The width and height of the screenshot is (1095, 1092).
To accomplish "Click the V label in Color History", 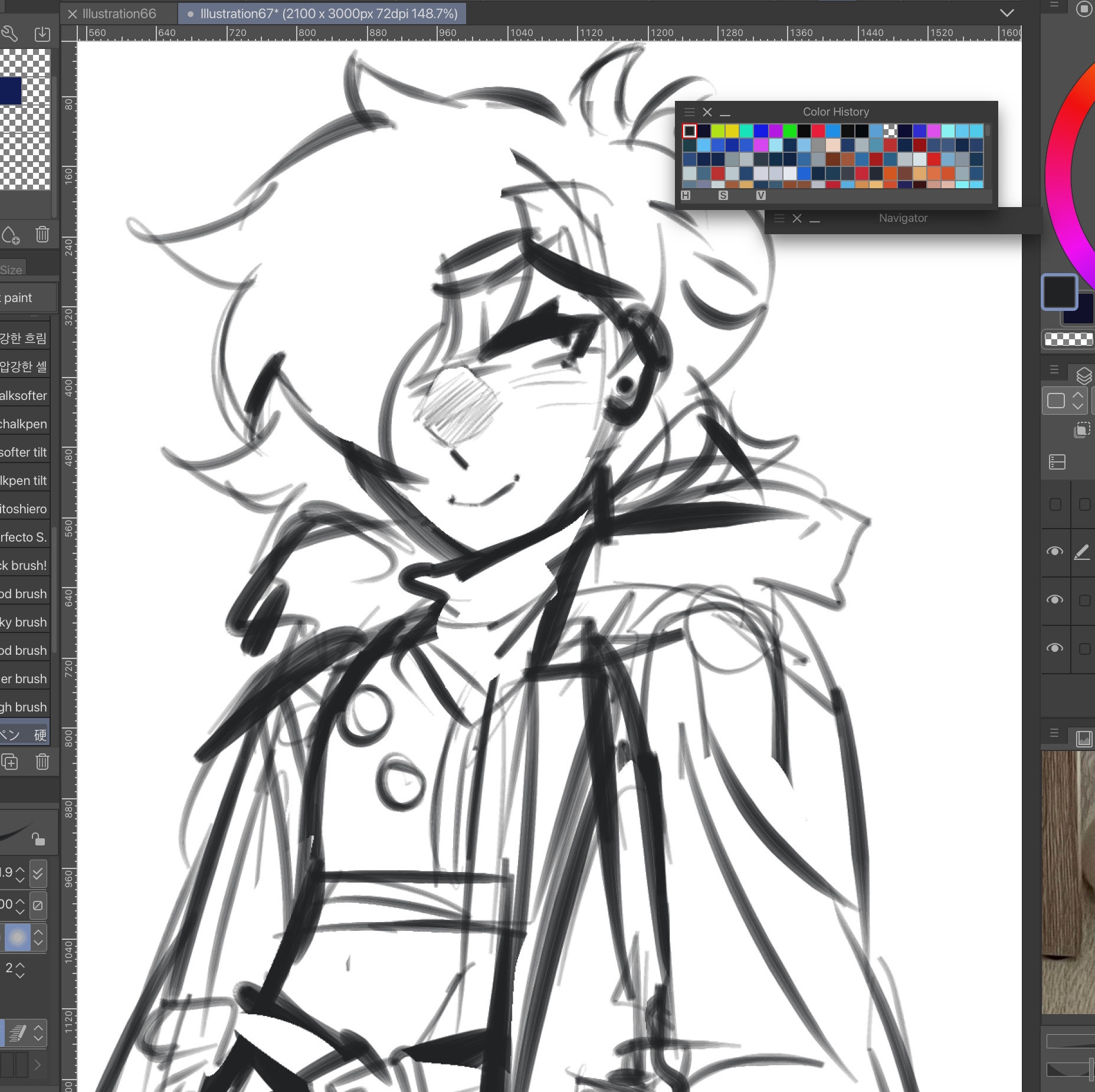I will [x=761, y=195].
